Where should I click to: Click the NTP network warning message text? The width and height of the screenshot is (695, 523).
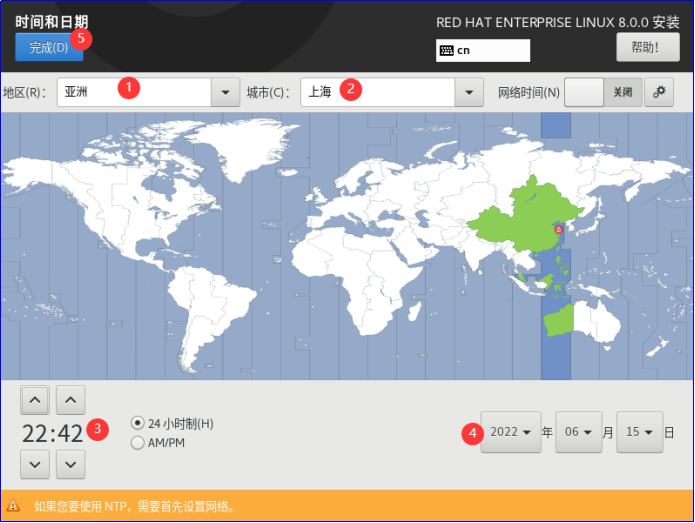tap(135, 506)
